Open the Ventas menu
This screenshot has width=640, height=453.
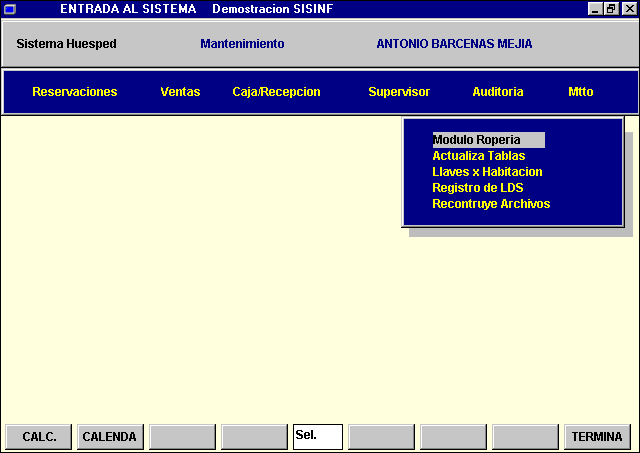coord(180,92)
